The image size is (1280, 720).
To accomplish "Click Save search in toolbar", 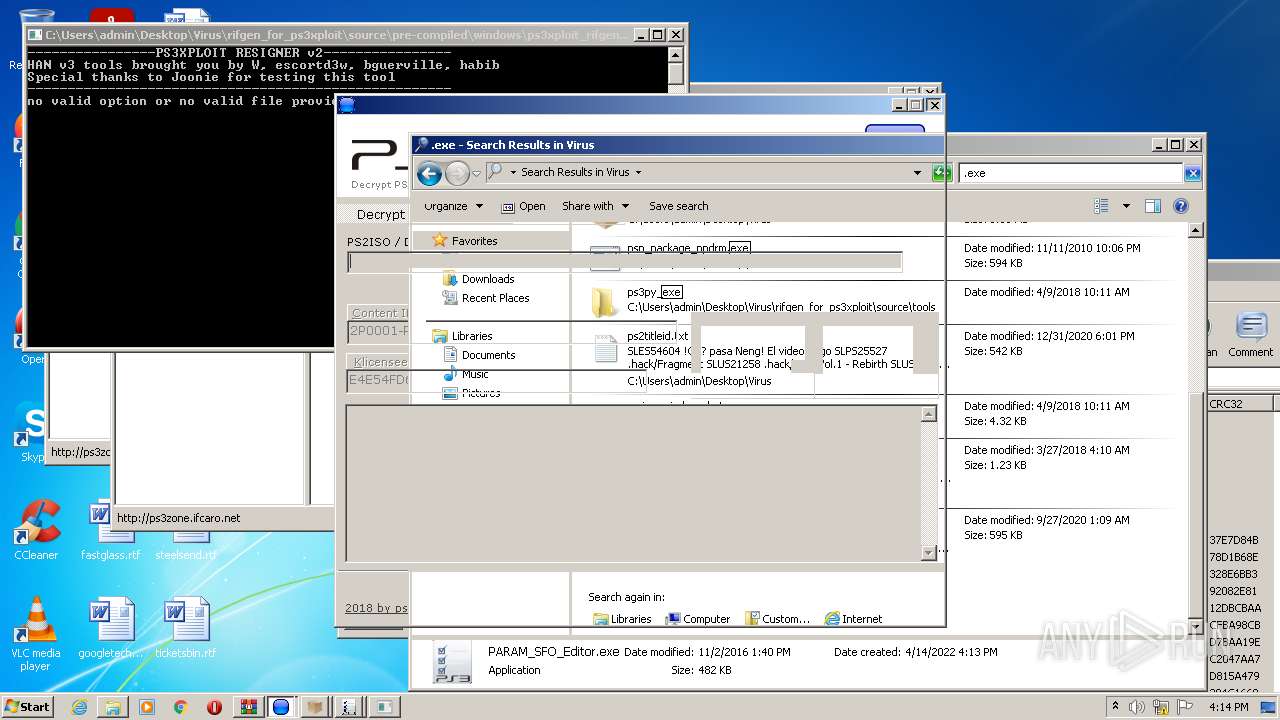I will pyautogui.click(x=678, y=206).
